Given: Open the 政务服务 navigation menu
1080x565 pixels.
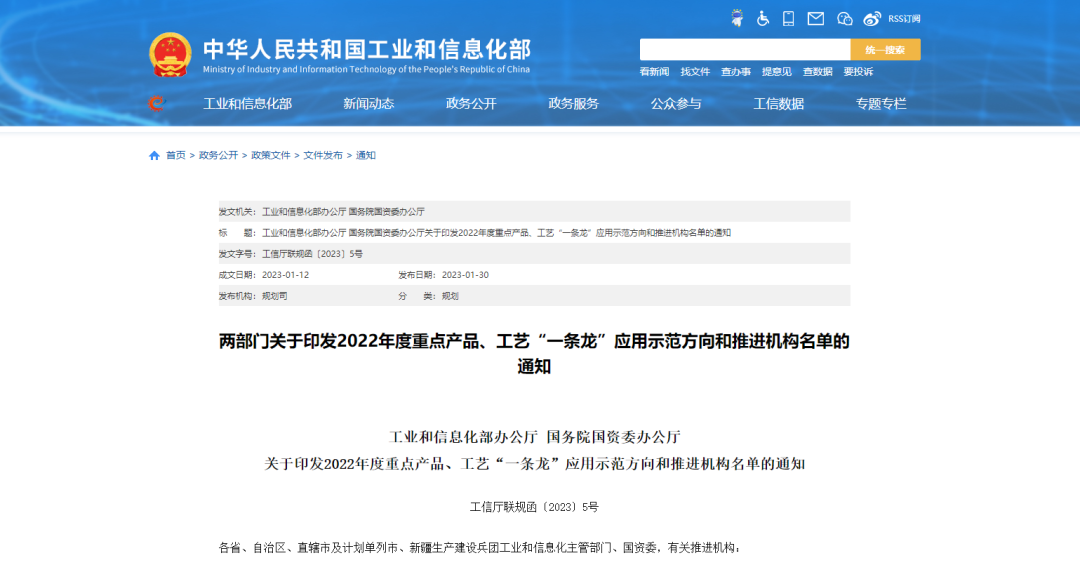Looking at the screenshot, I should [574, 104].
